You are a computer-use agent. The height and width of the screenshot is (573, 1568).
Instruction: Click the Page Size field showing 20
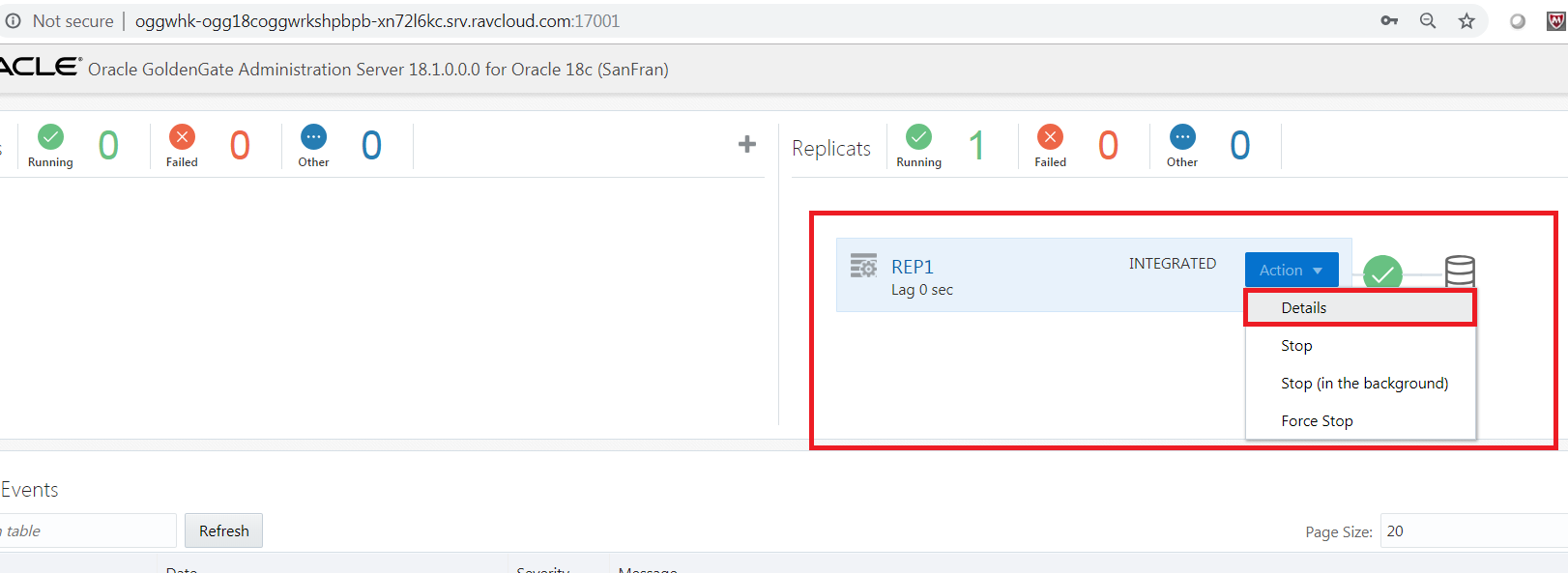(x=1474, y=530)
